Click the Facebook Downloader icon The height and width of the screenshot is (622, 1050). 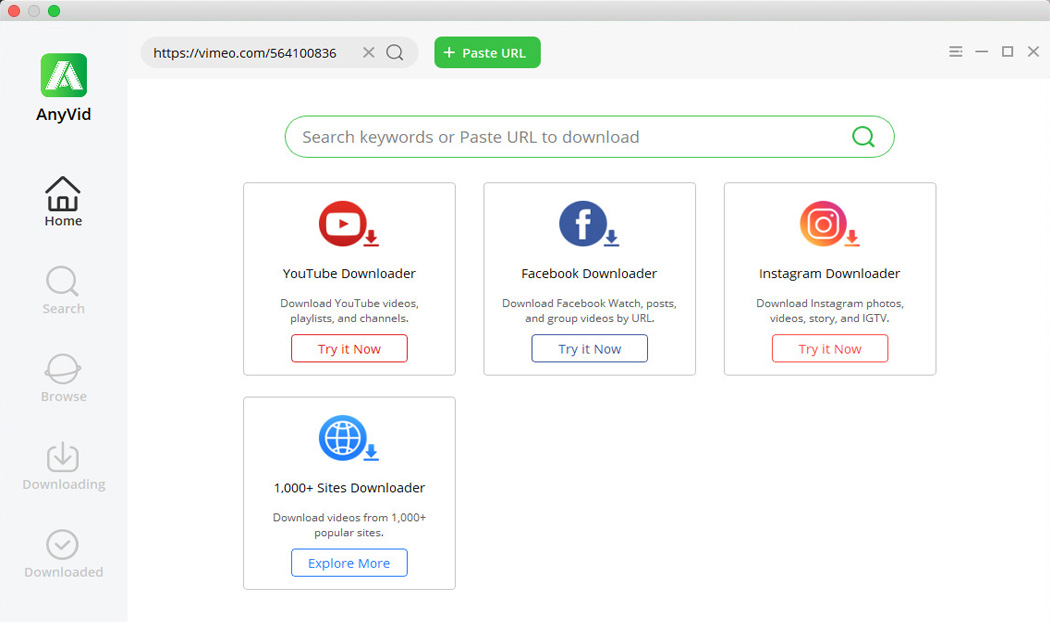point(589,224)
